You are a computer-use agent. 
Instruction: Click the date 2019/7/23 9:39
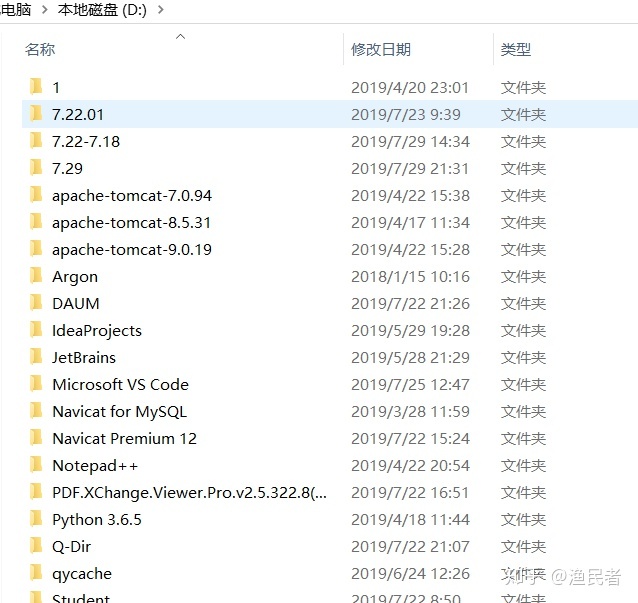point(406,114)
